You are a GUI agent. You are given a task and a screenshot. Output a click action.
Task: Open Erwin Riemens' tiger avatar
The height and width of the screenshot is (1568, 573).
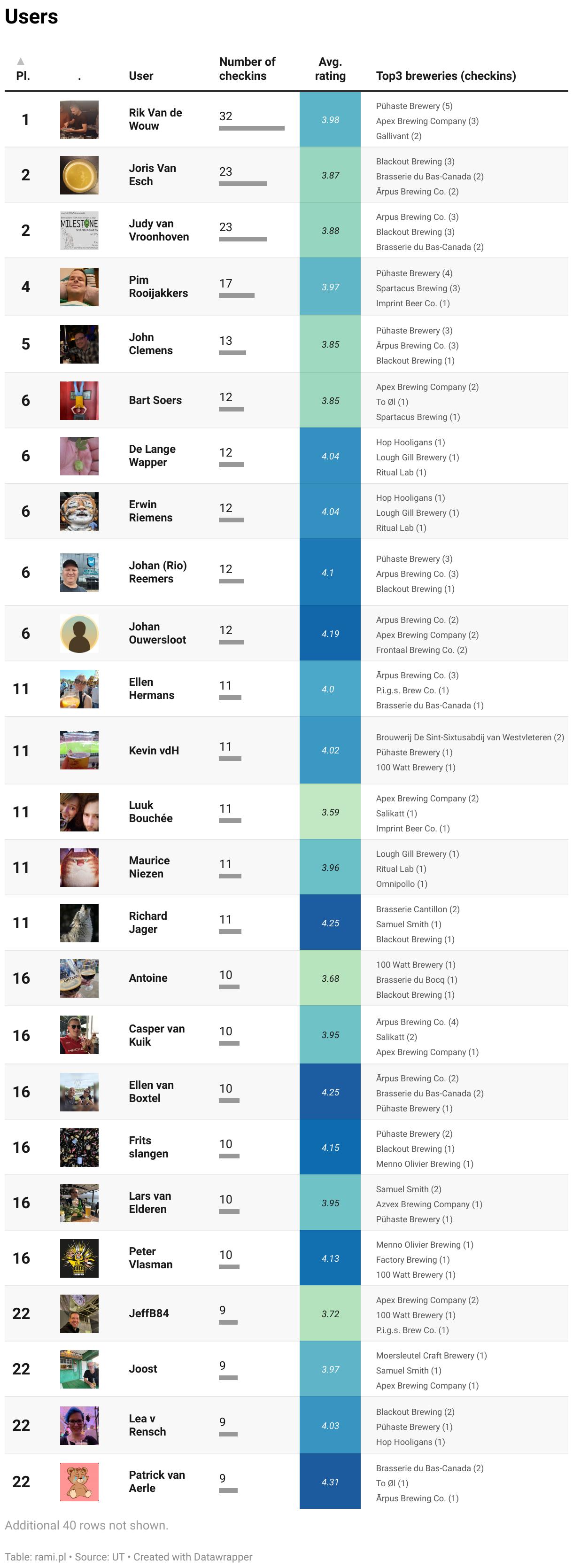tap(79, 512)
